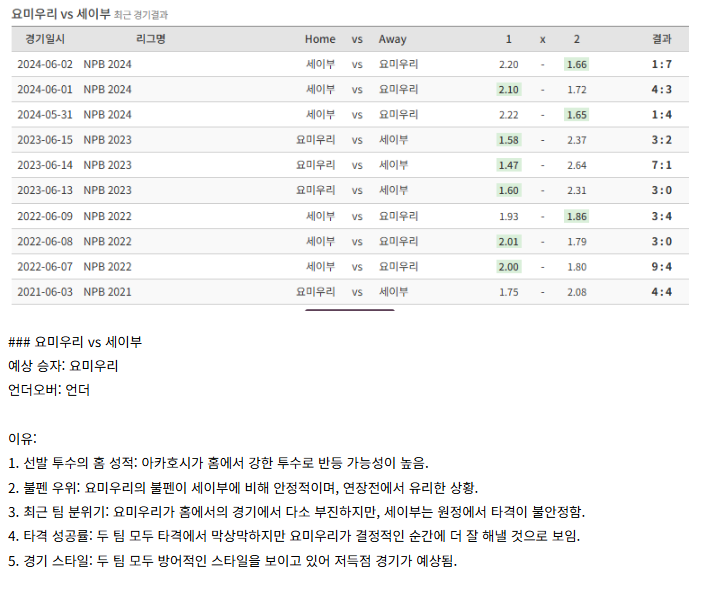Click the heading 요미우리 vs 세이부 최근 경기결과
The width and height of the screenshot is (702, 589).
coord(90,14)
